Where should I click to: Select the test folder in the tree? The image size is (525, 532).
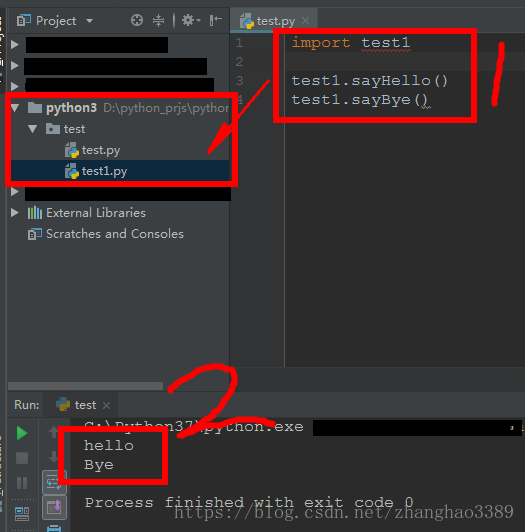click(x=74, y=129)
